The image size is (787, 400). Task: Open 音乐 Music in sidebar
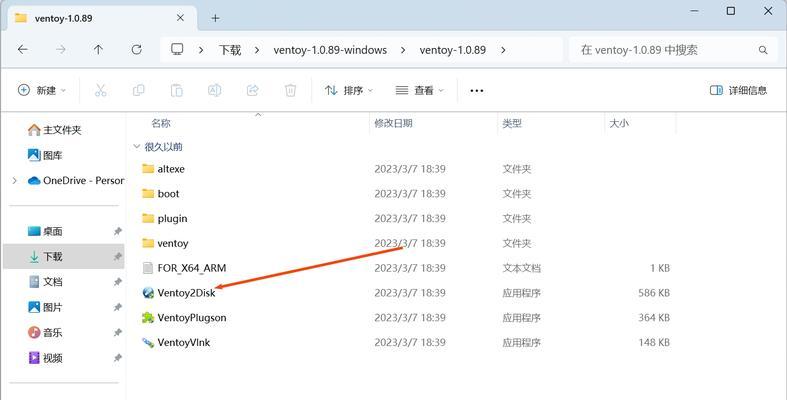[x=45, y=332]
